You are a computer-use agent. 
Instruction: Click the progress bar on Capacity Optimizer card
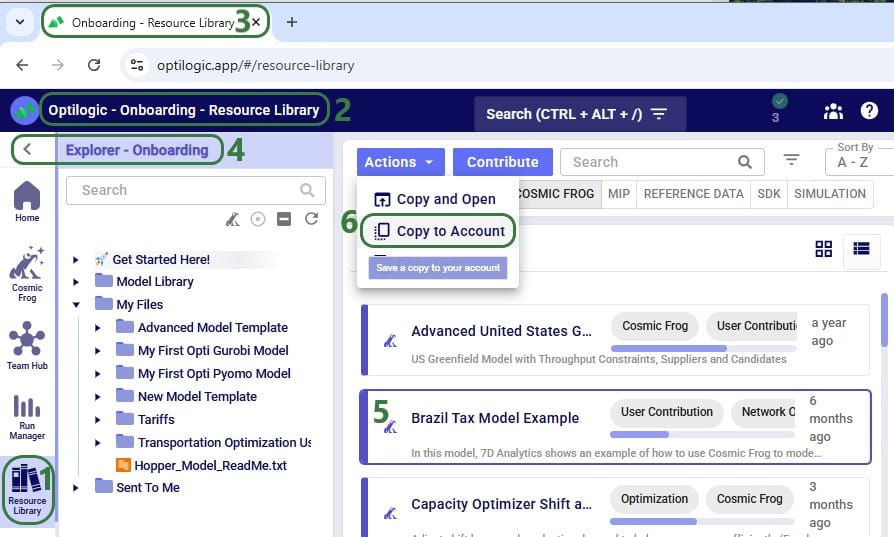tap(702, 521)
